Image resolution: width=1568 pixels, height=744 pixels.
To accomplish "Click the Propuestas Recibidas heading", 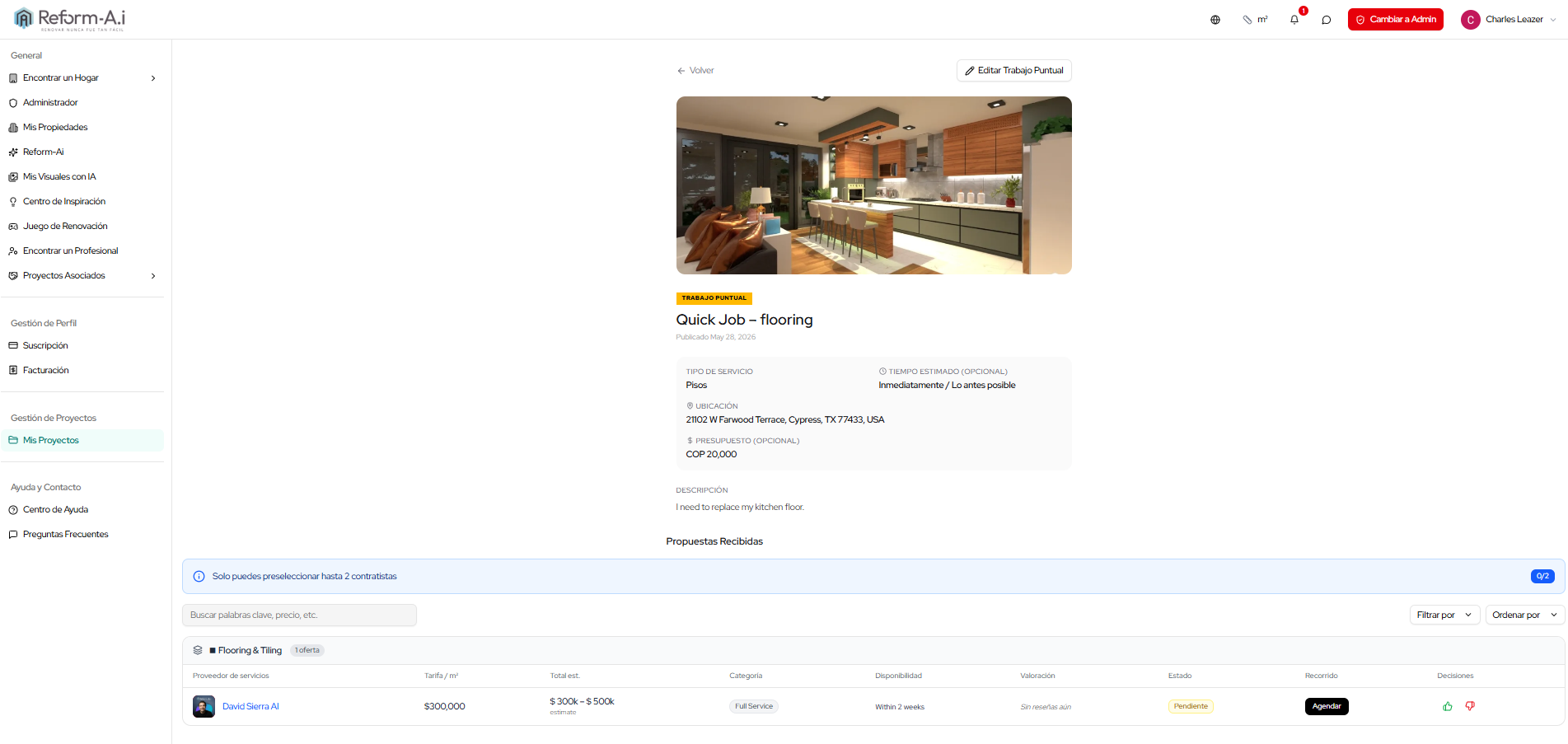I will [x=714, y=541].
